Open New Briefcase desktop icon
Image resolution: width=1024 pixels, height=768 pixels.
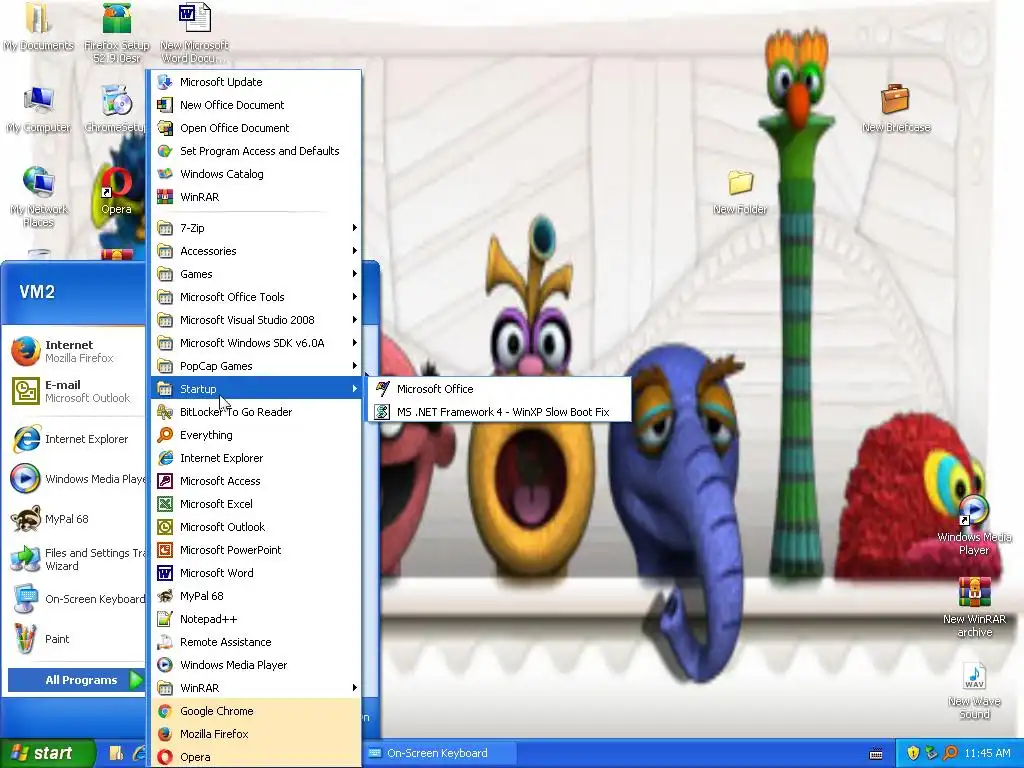(x=895, y=108)
